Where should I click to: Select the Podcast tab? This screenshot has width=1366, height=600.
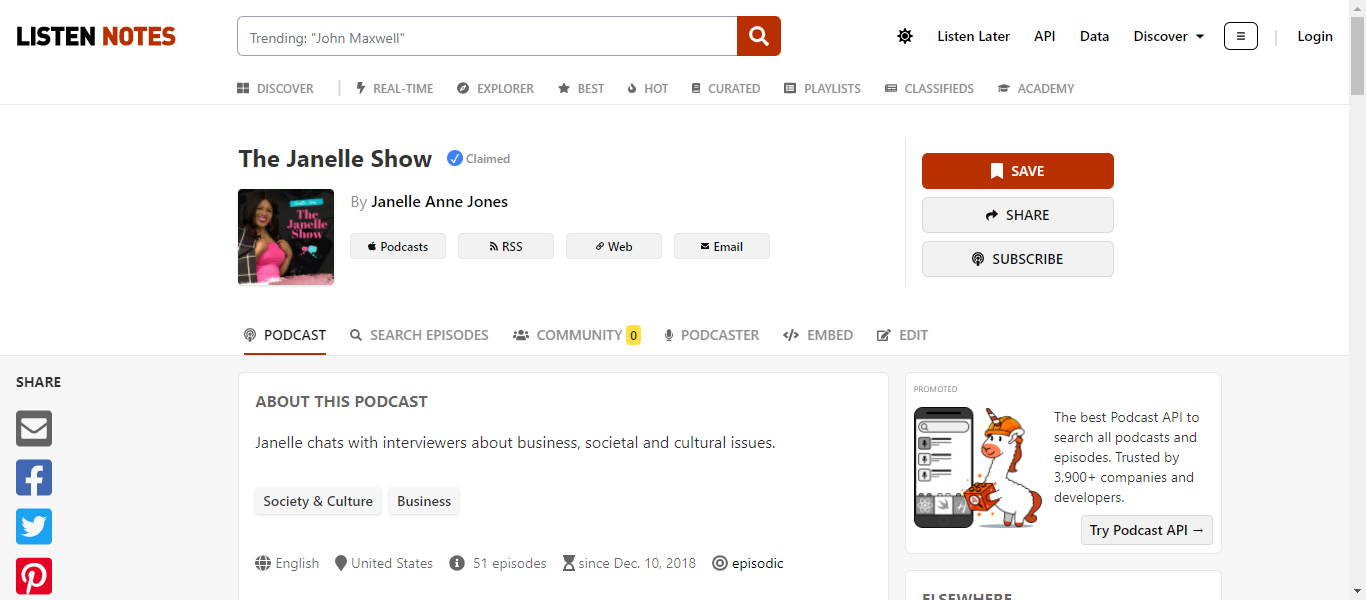[x=285, y=335]
